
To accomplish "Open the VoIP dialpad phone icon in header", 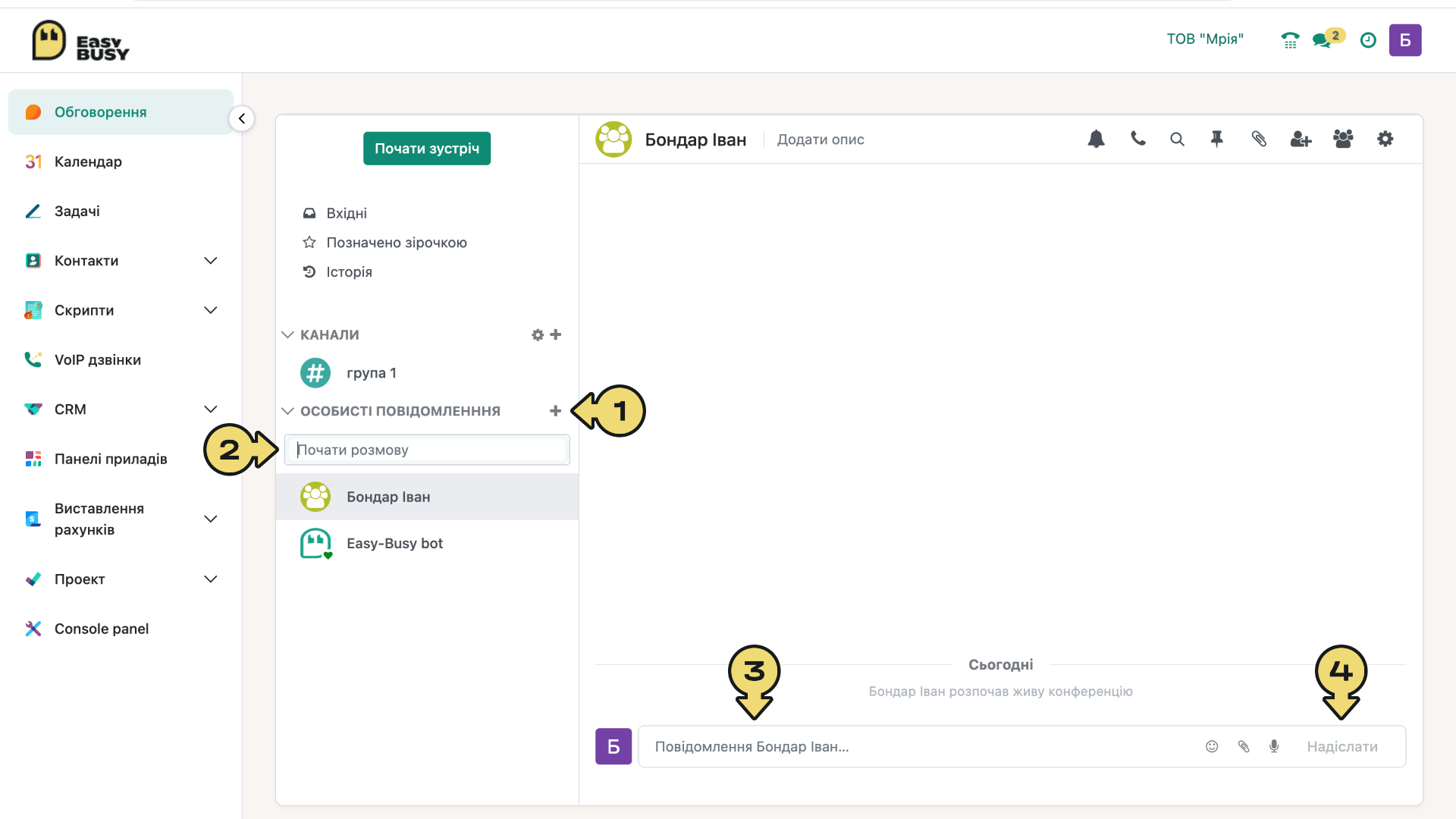I will pos(1290,40).
